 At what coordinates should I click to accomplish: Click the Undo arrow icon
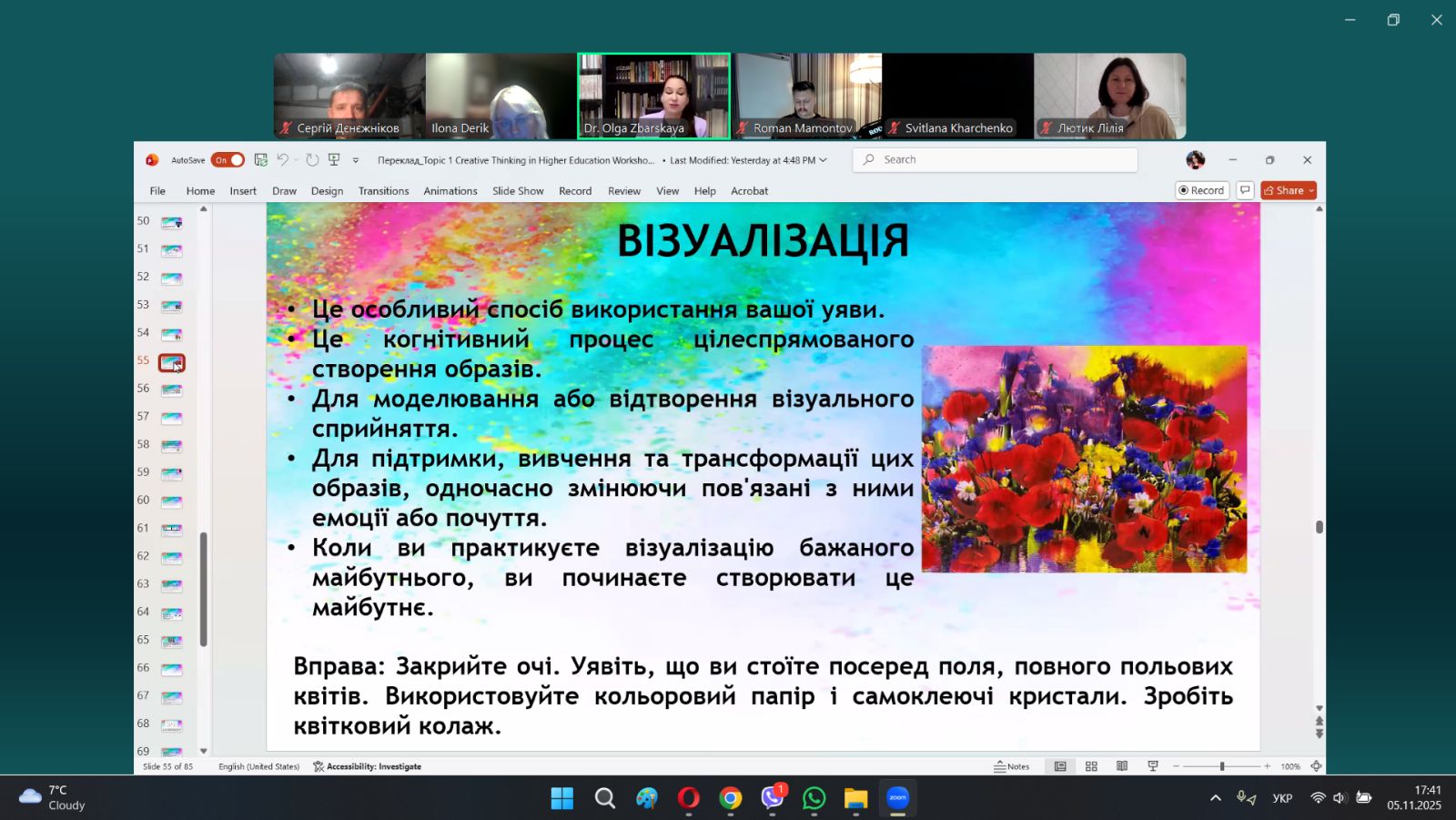283,160
